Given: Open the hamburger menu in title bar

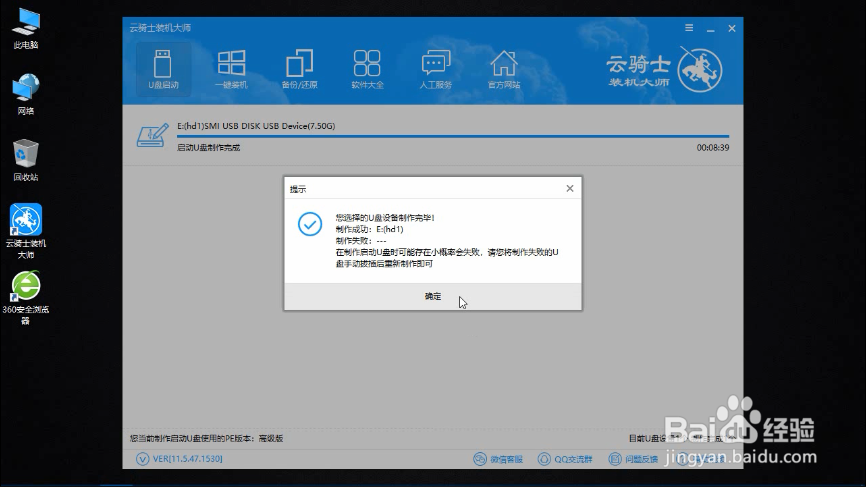Looking at the screenshot, I should (689, 28).
